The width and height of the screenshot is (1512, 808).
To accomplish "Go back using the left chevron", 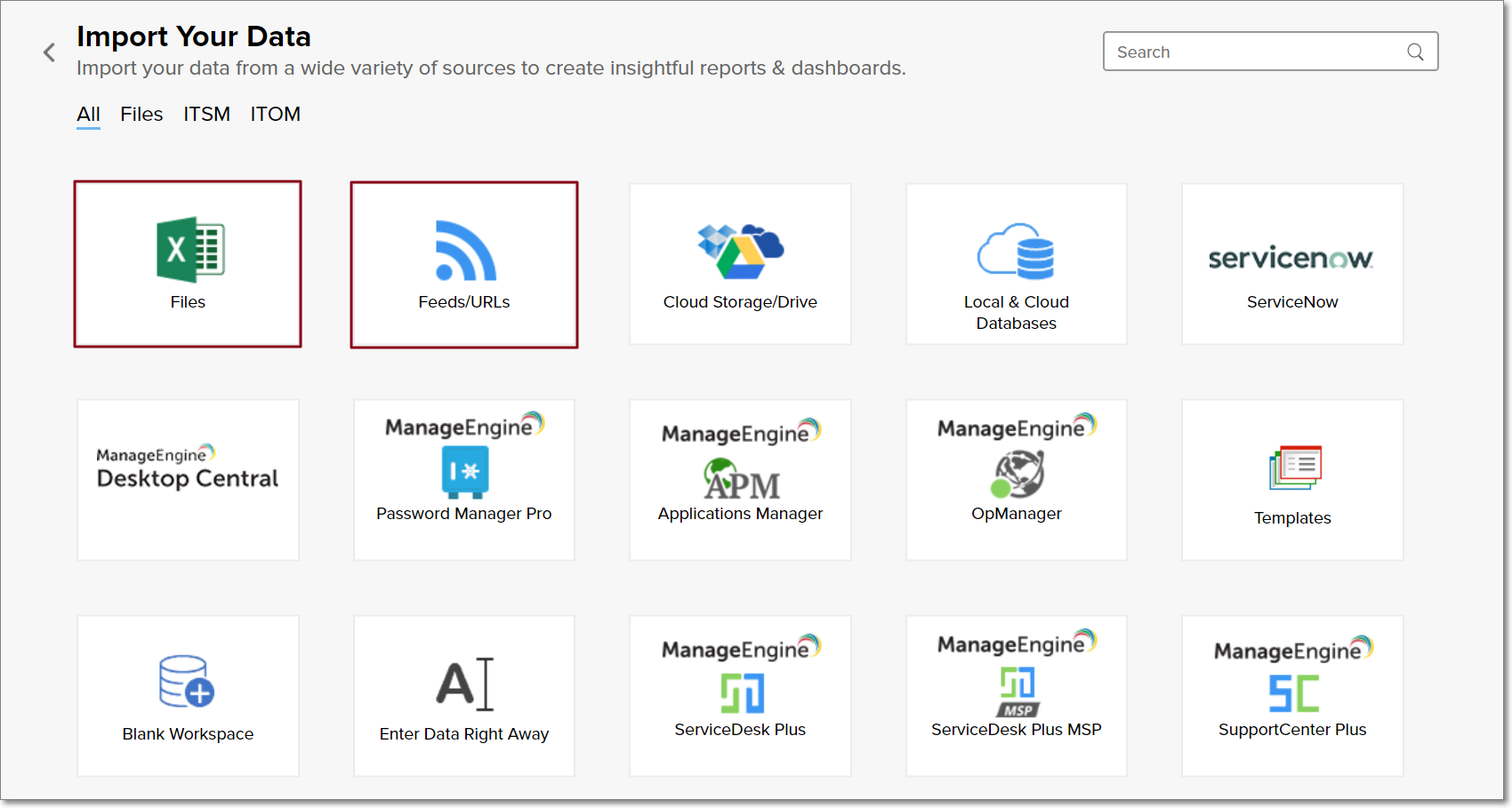I will [50, 52].
